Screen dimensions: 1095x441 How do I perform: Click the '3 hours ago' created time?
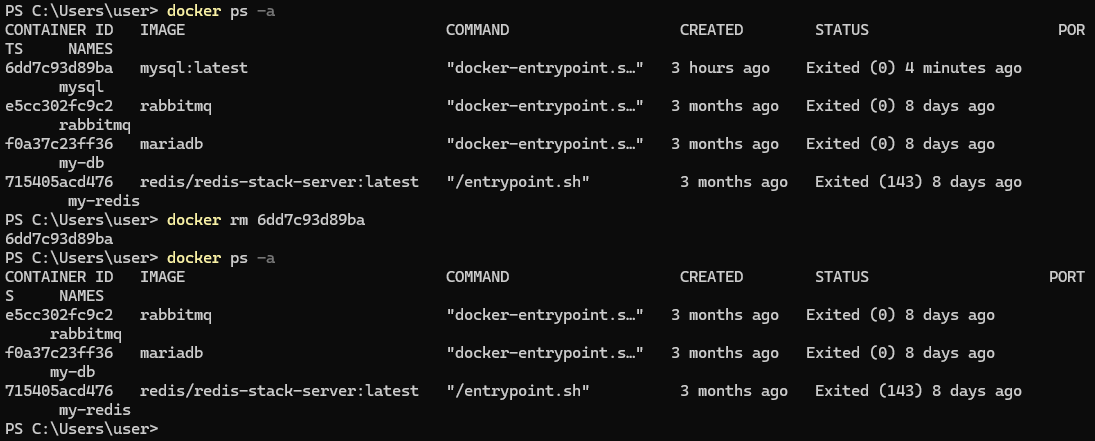[720, 68]
